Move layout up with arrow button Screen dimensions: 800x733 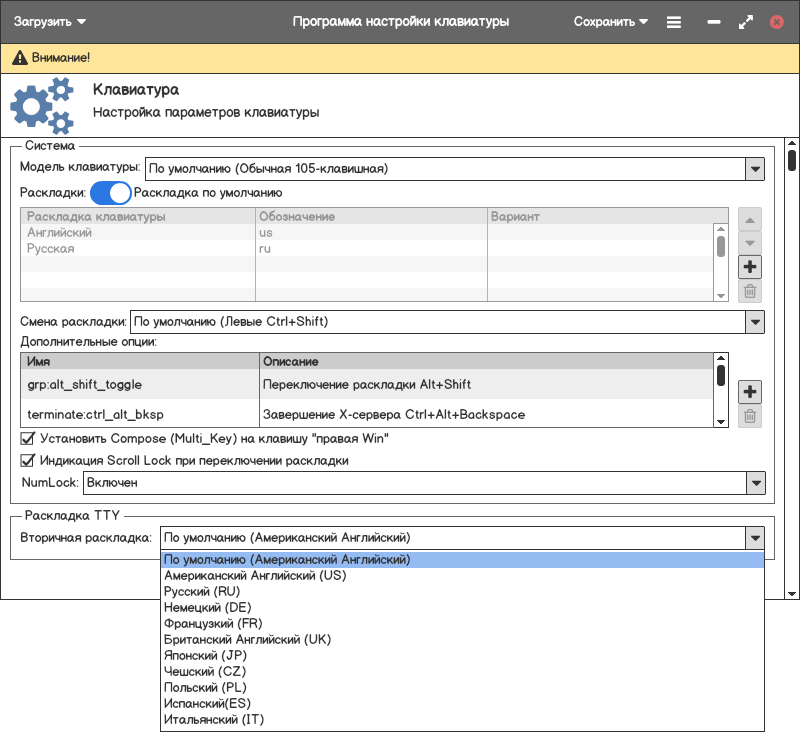[750, 219]
